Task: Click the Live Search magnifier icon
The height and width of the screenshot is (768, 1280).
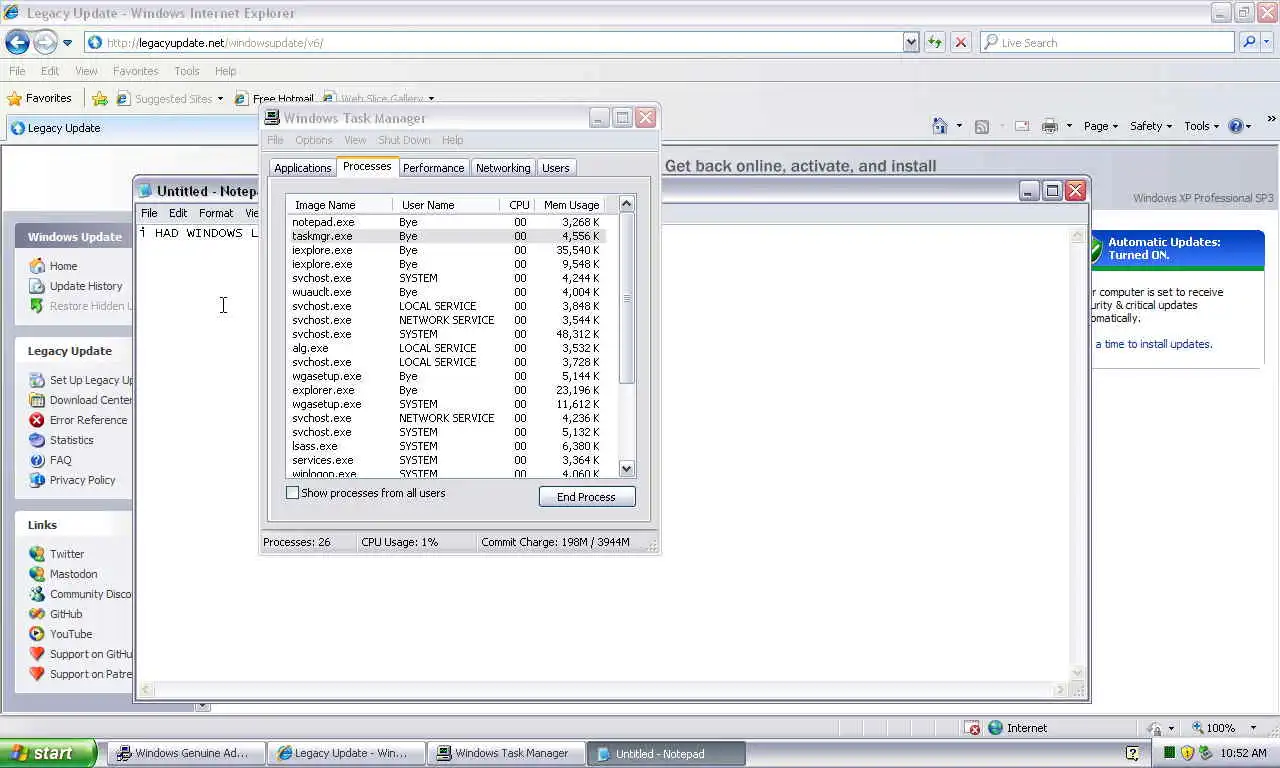Action: 1249,42
